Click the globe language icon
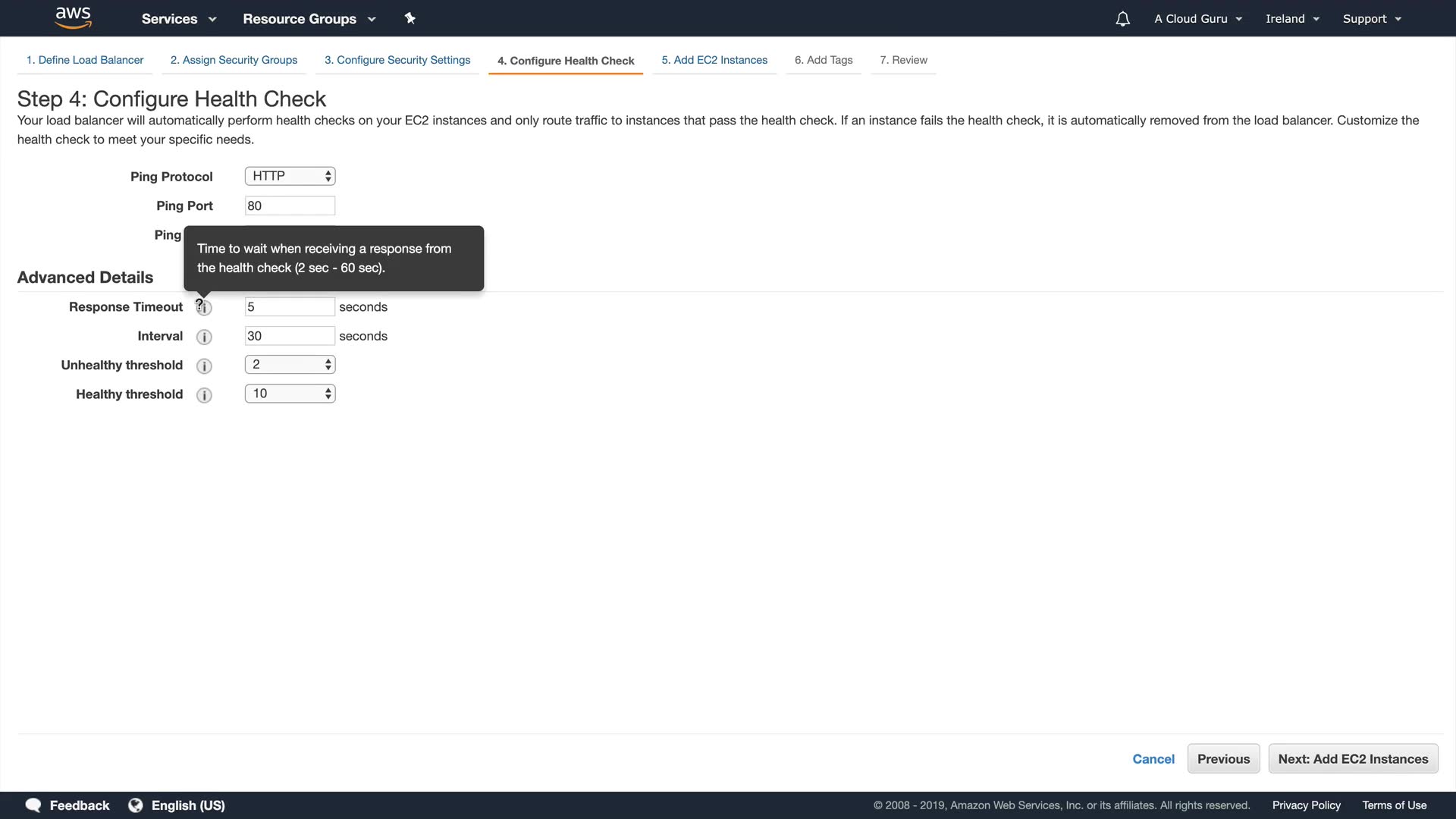Viewport: 1456px width, 819px height. point(136,805)
